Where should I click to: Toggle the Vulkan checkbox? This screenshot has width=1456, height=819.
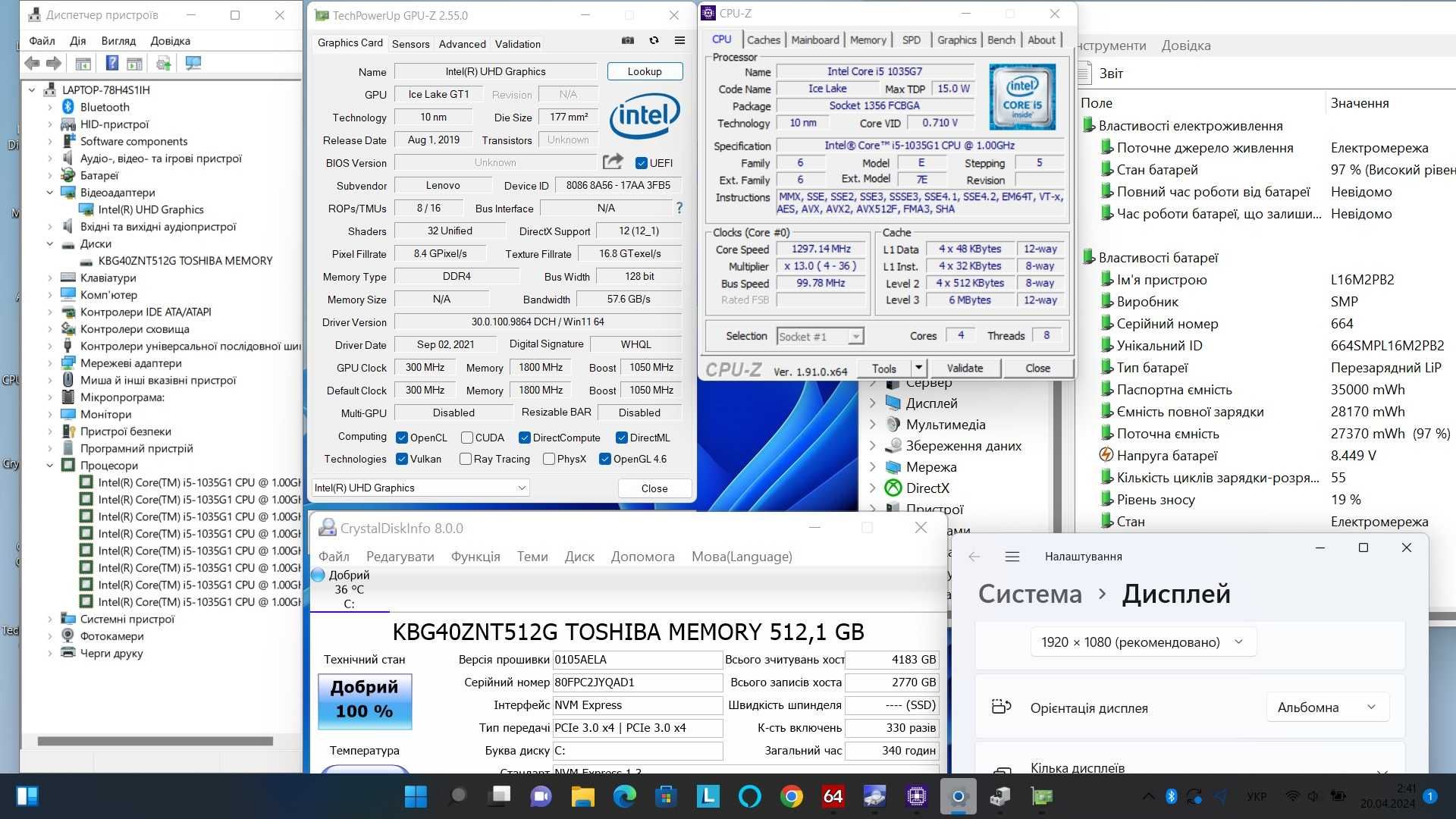pos(402,459)
